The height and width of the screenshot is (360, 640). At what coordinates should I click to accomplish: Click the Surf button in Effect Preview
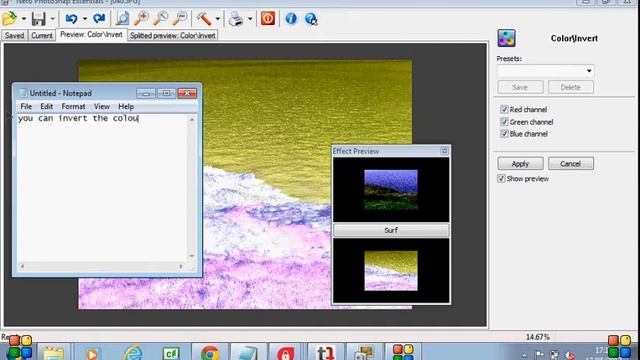tap(391, 230)
